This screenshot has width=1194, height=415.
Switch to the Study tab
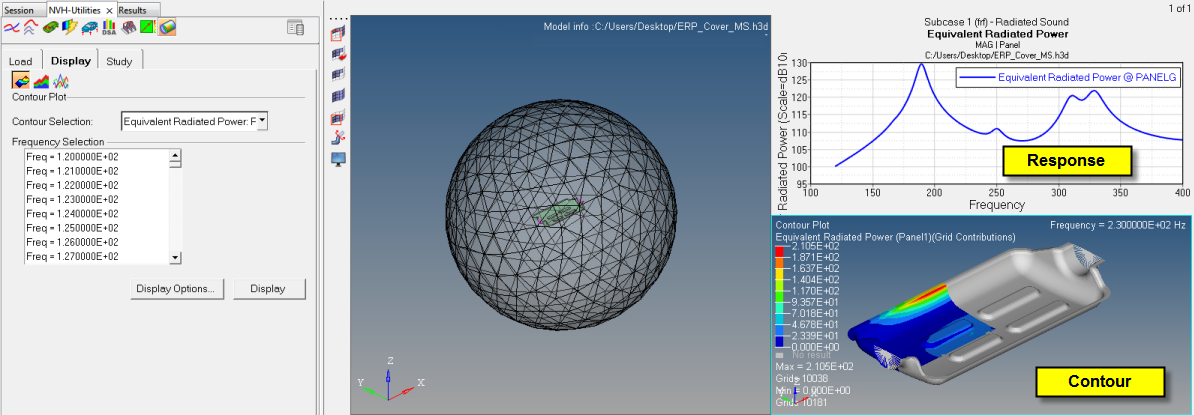[x=118, y=61]
